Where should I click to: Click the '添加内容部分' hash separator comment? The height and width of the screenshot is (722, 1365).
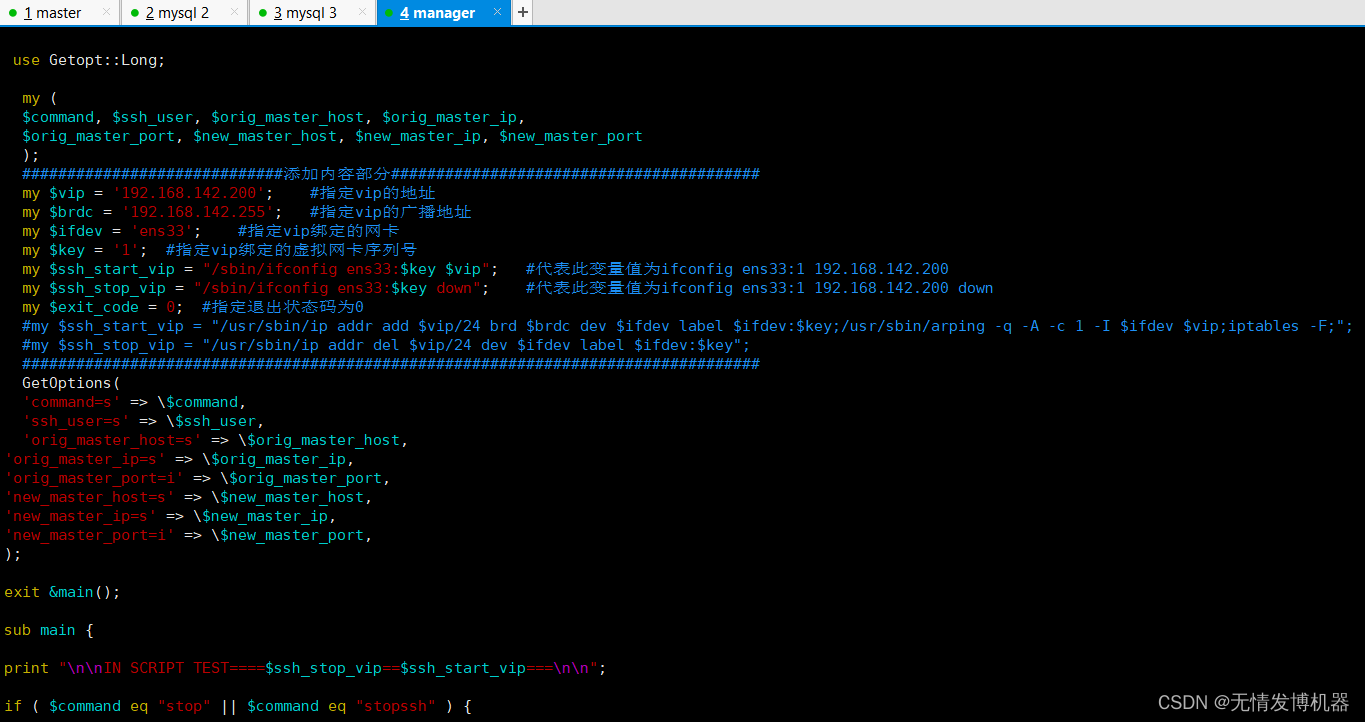pos(391,174)
